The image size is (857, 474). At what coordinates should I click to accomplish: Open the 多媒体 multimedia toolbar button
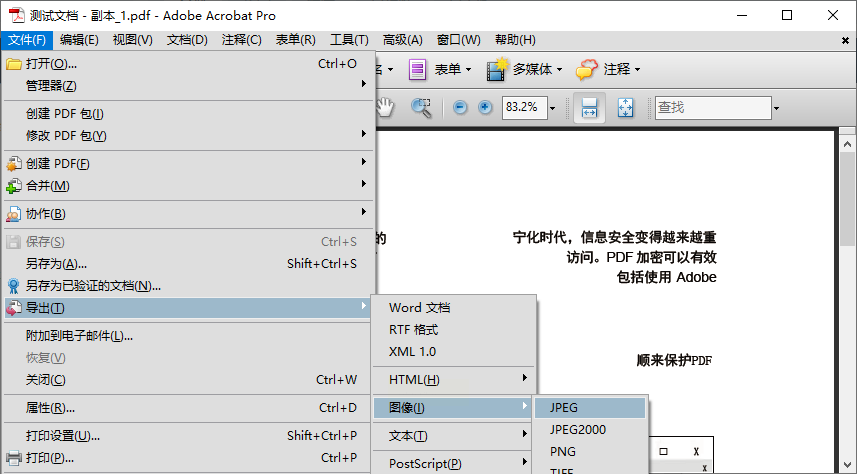click(x=524, y=69)
